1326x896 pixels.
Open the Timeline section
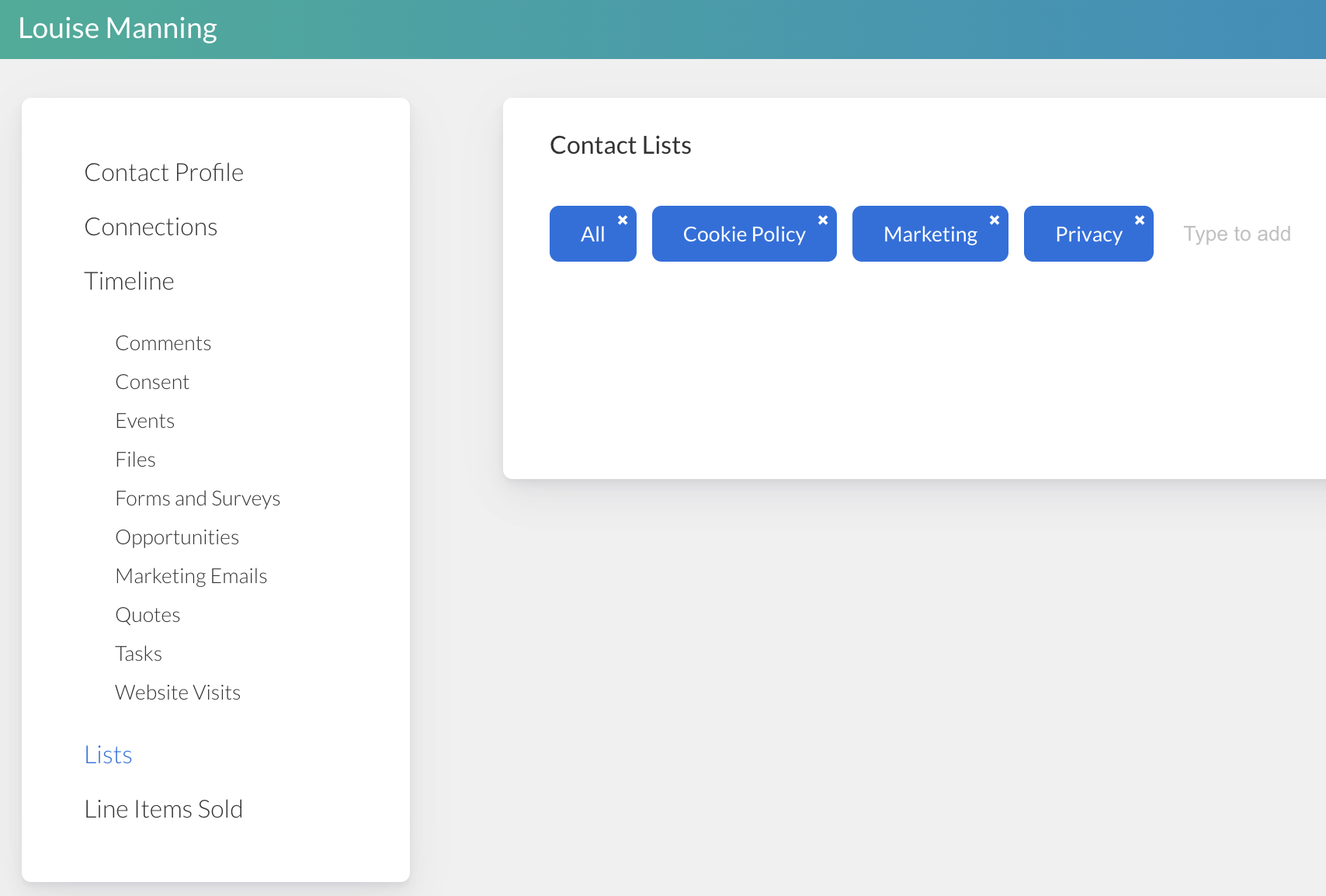[x=129, y=281]
